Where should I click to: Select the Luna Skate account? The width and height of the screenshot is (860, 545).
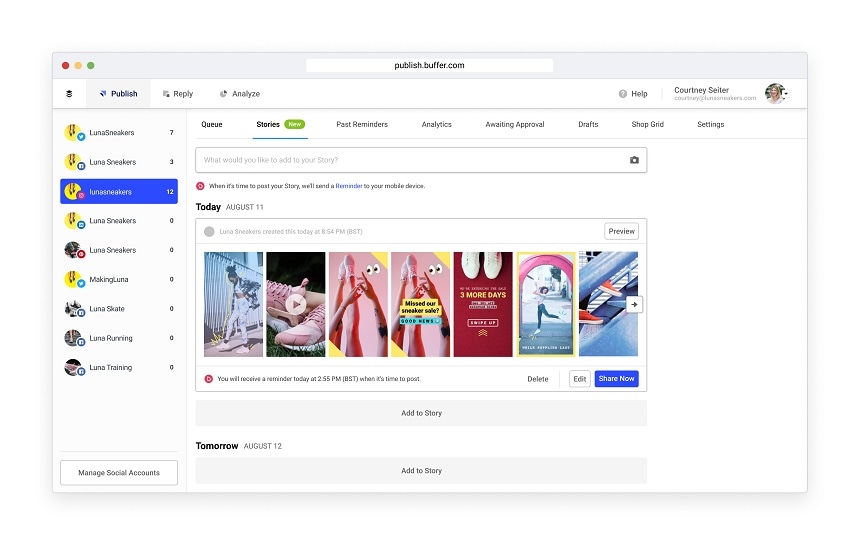click(119, 309)
